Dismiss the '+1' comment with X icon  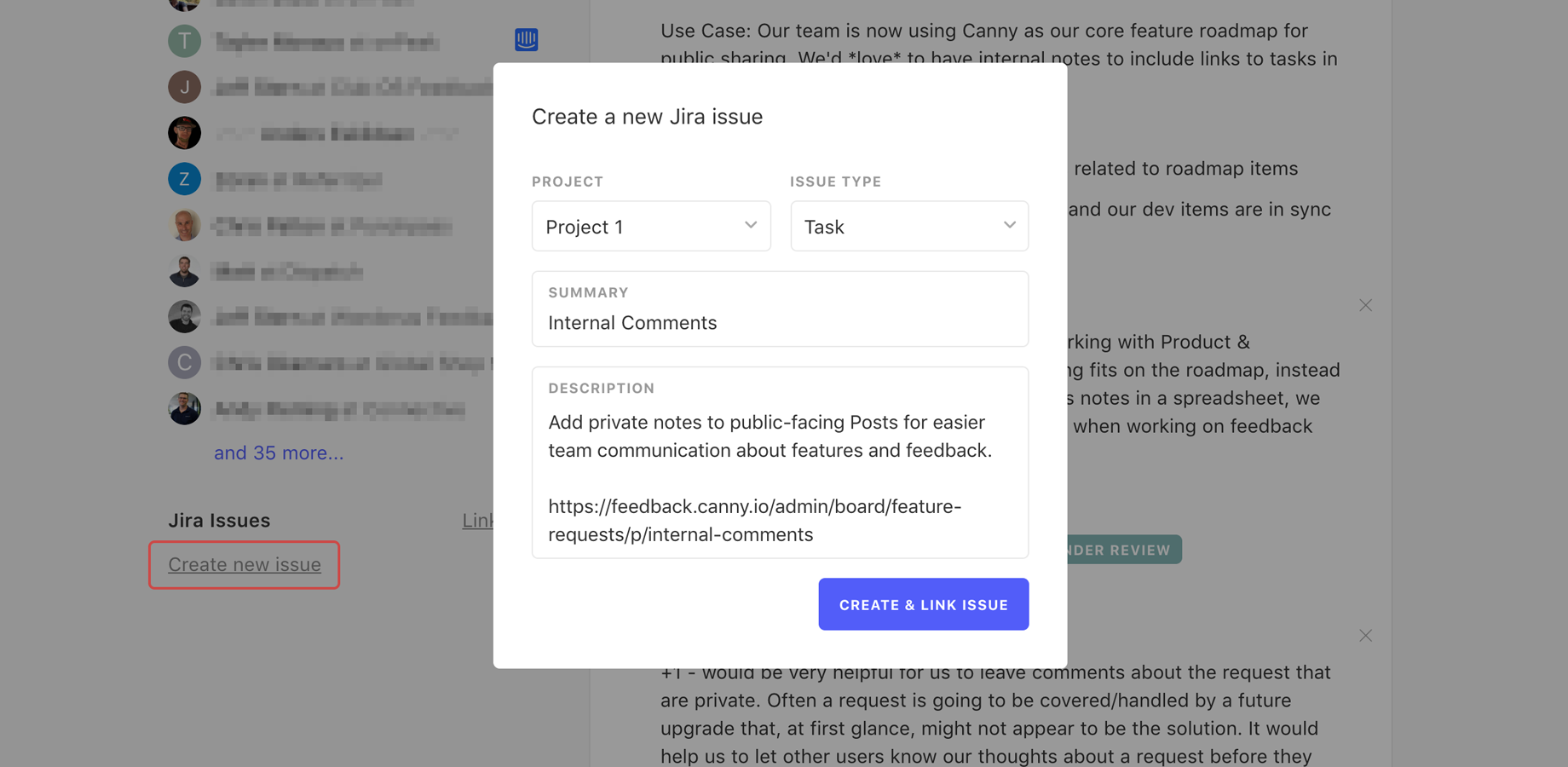pos(1365,636)
